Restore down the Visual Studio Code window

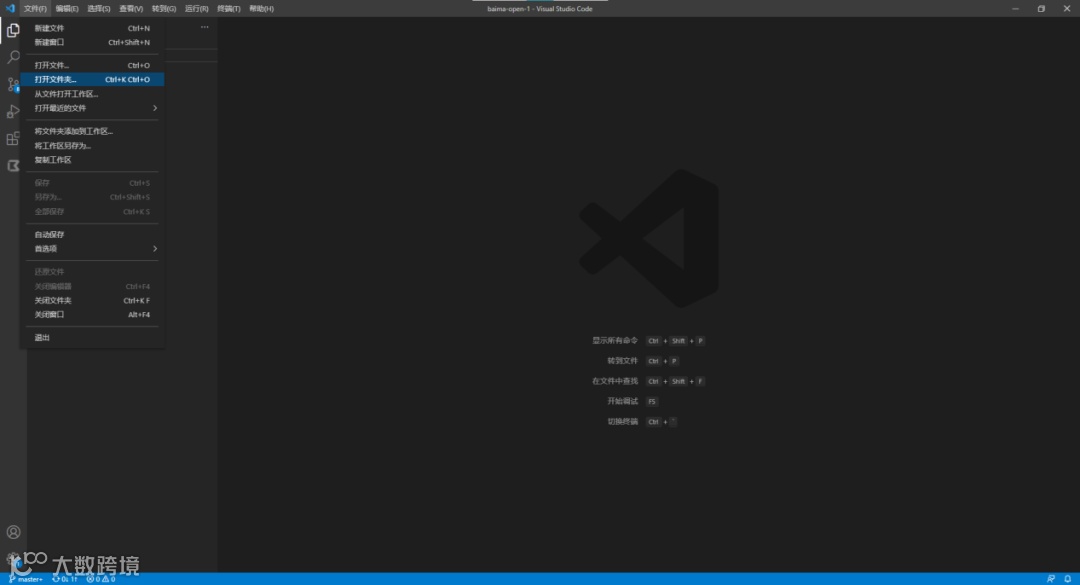(x=1041, y=8)
